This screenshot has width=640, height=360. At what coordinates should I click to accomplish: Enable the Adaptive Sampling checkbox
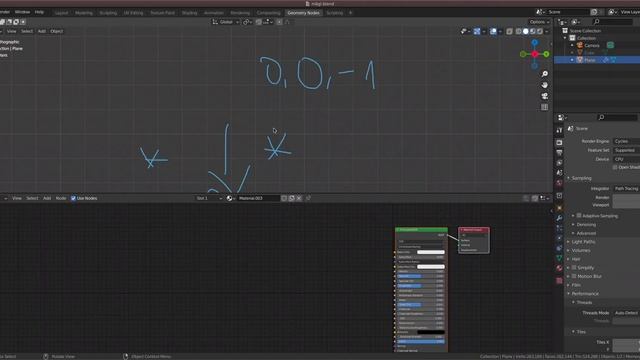point(579,216)
